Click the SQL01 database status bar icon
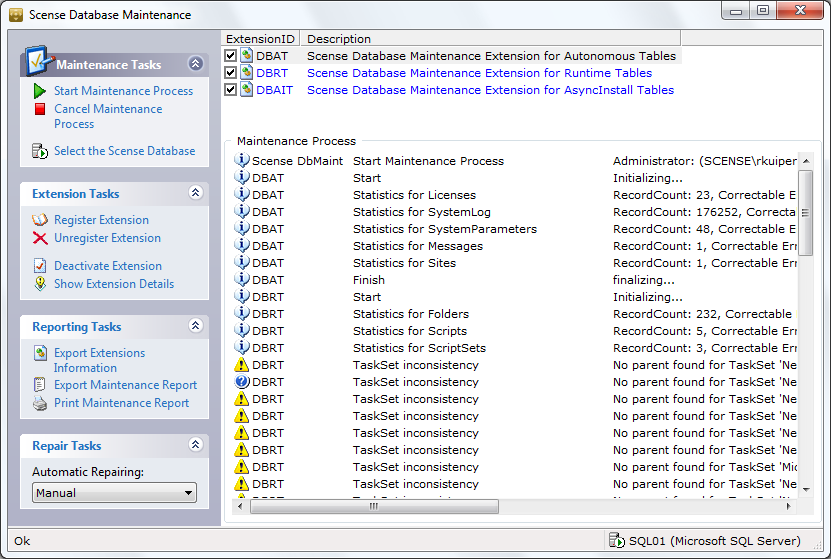This screenshot has width=831, height=559. [x=617, y=540]
